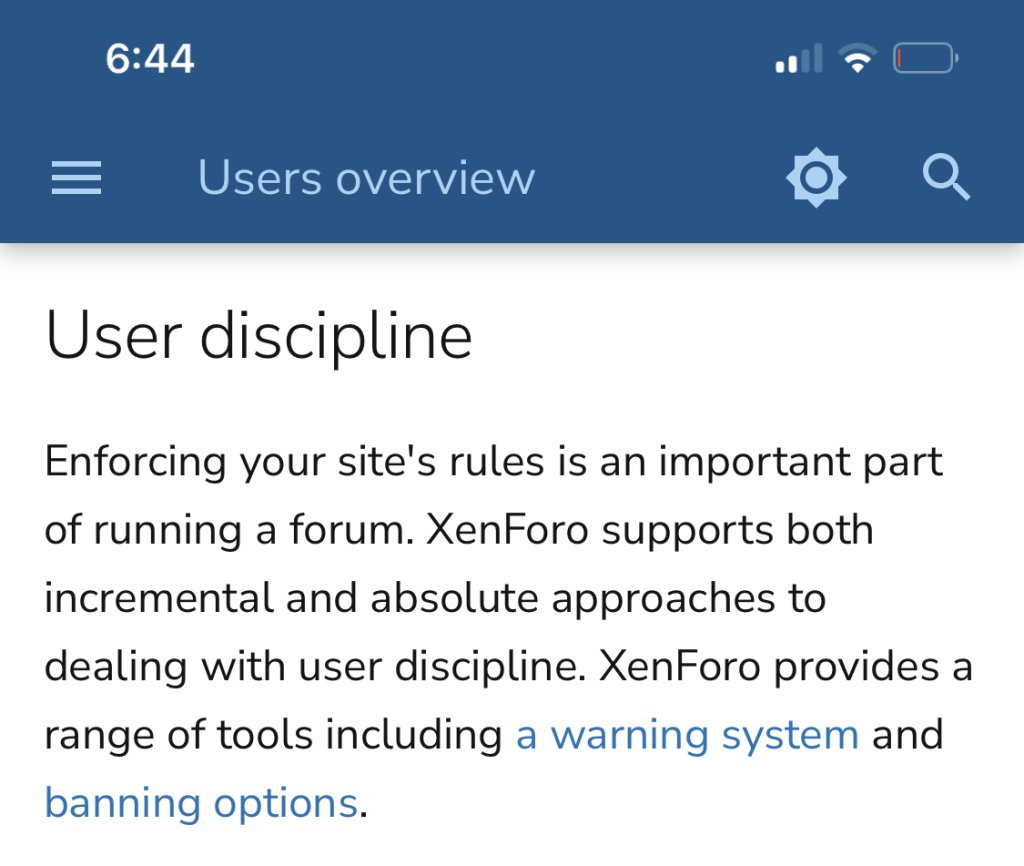The image size is (1024, 866).
Task: Tap the cellular signal bars icon
Action: click(x=798, y=60)
